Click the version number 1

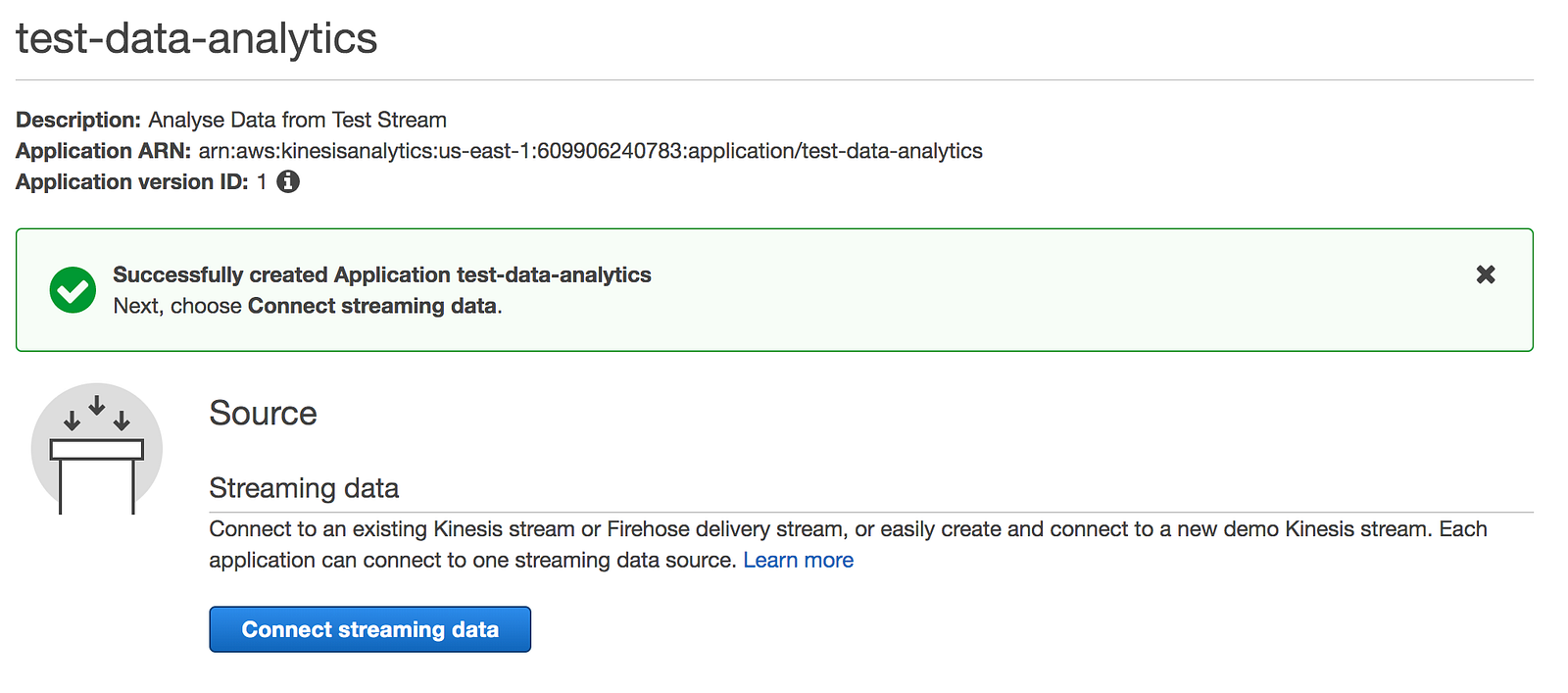[x=262, y=182]
